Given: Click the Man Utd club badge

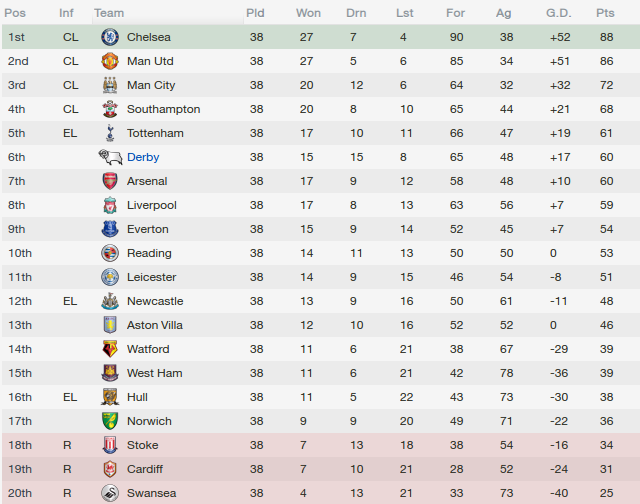Looking at the screenshot, I should (110, 61).
